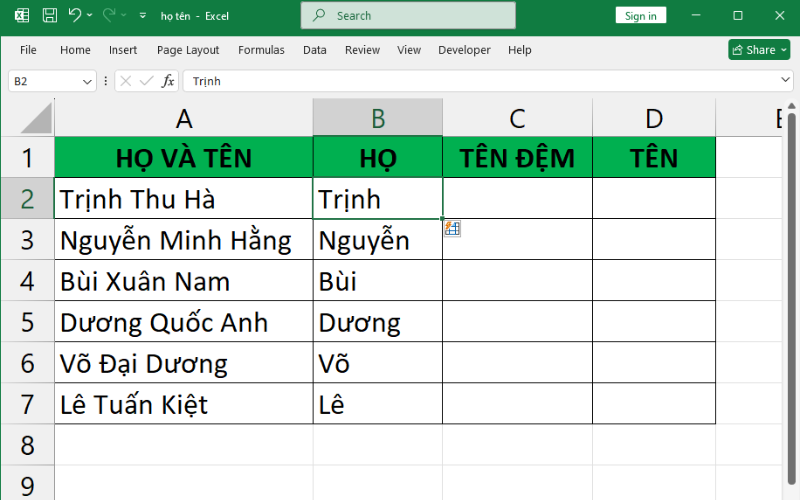Select row 8 header
800x500 pixels.
point(27,445)
